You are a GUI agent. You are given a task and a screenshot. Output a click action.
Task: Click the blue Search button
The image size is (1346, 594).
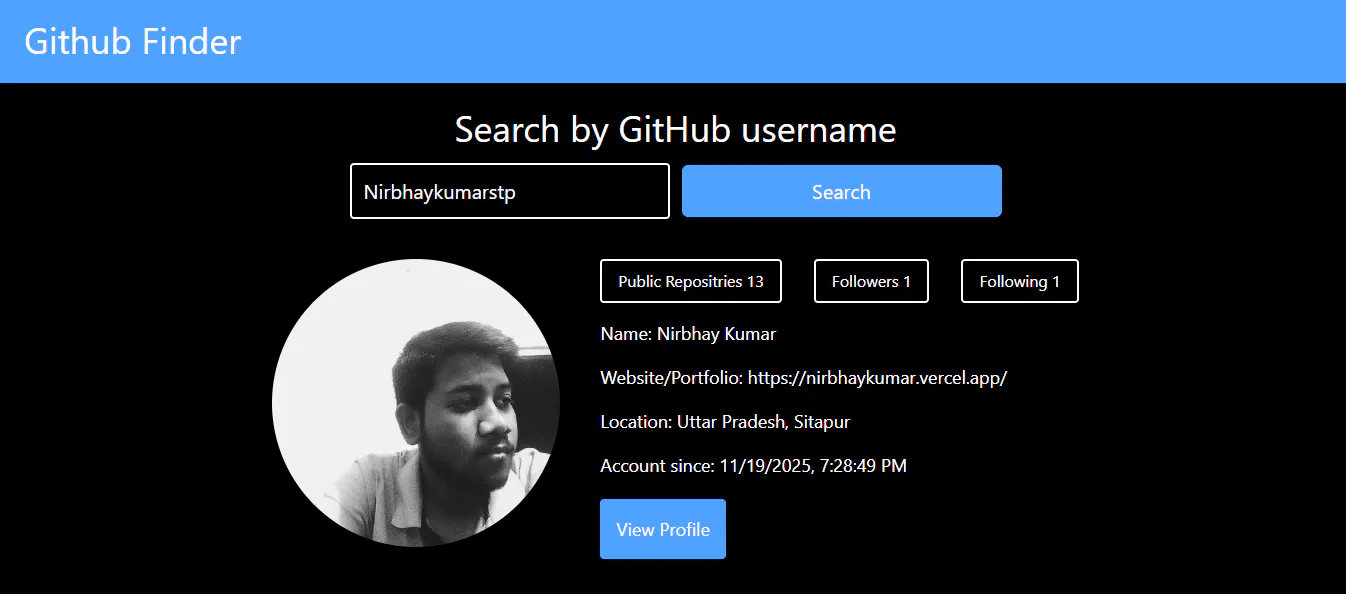pos(841,191)
